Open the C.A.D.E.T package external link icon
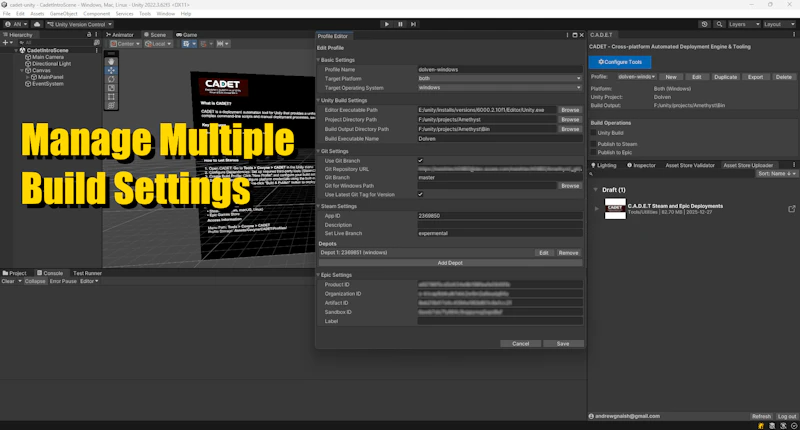This screenshot has height=430, width=800. pos(792,209)
